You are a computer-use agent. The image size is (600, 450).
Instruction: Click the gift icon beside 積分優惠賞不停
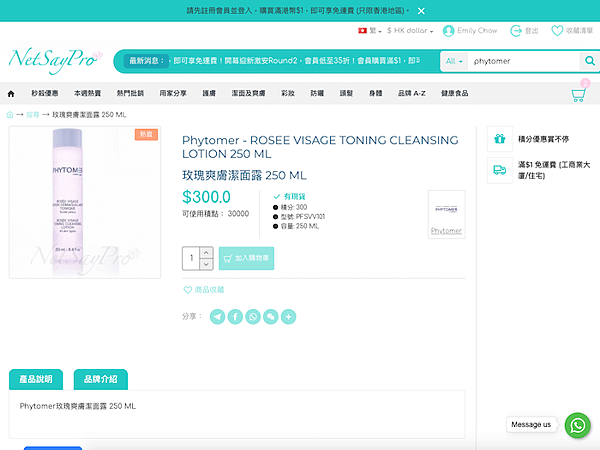click(x=500, y=139)
